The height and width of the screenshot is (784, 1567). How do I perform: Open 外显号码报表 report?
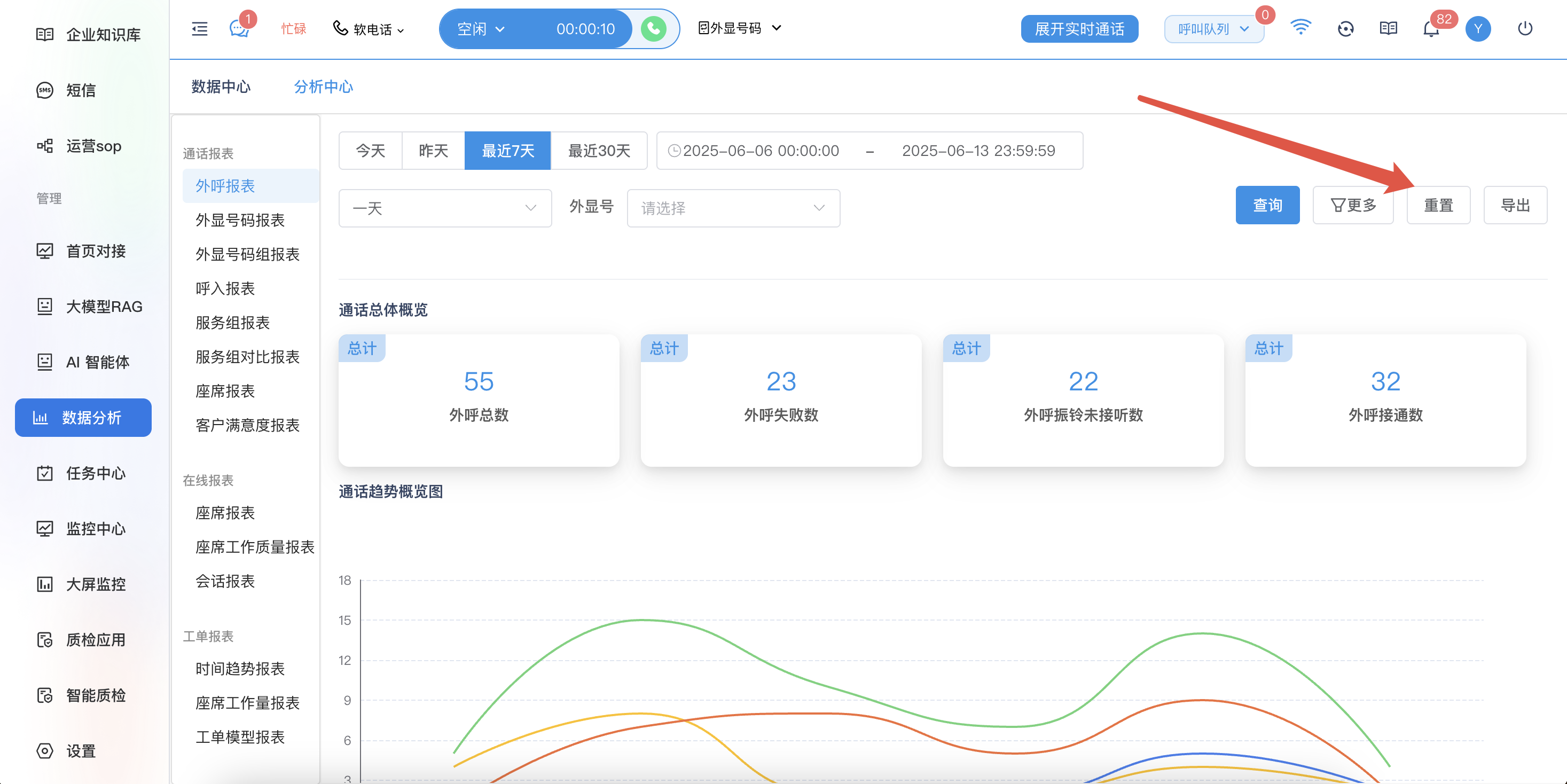(x=240, y=220)
